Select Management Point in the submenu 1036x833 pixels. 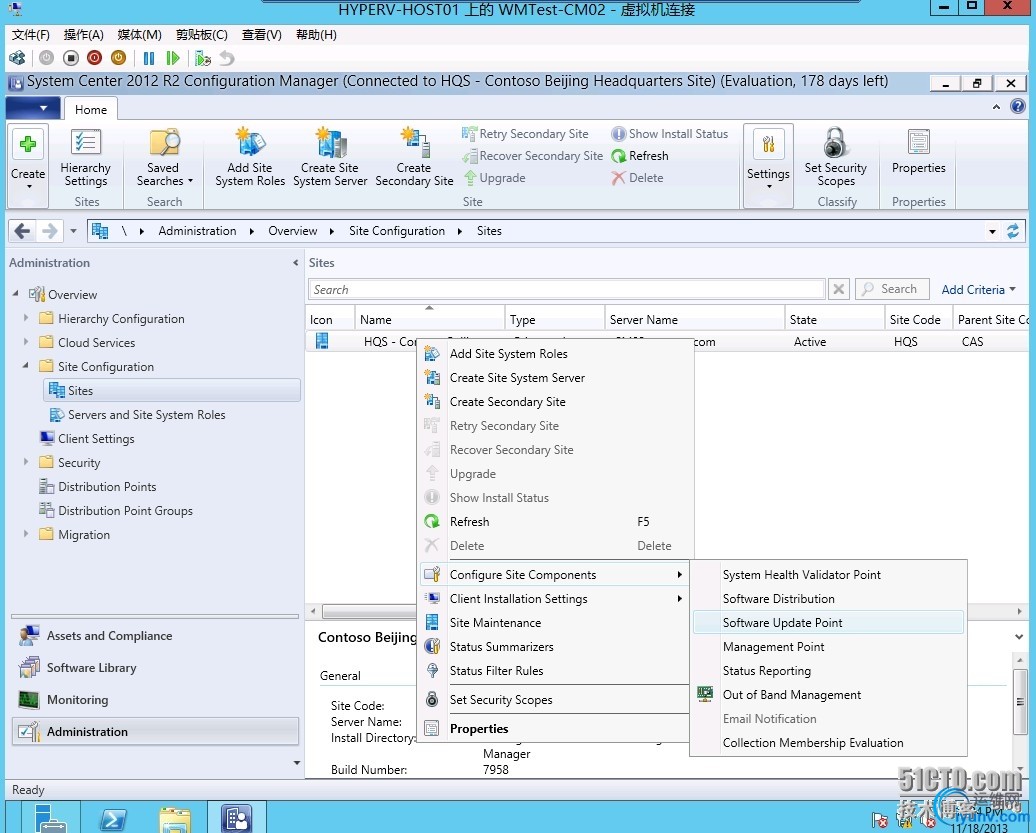pyautogui.click(x=829, y=647)
